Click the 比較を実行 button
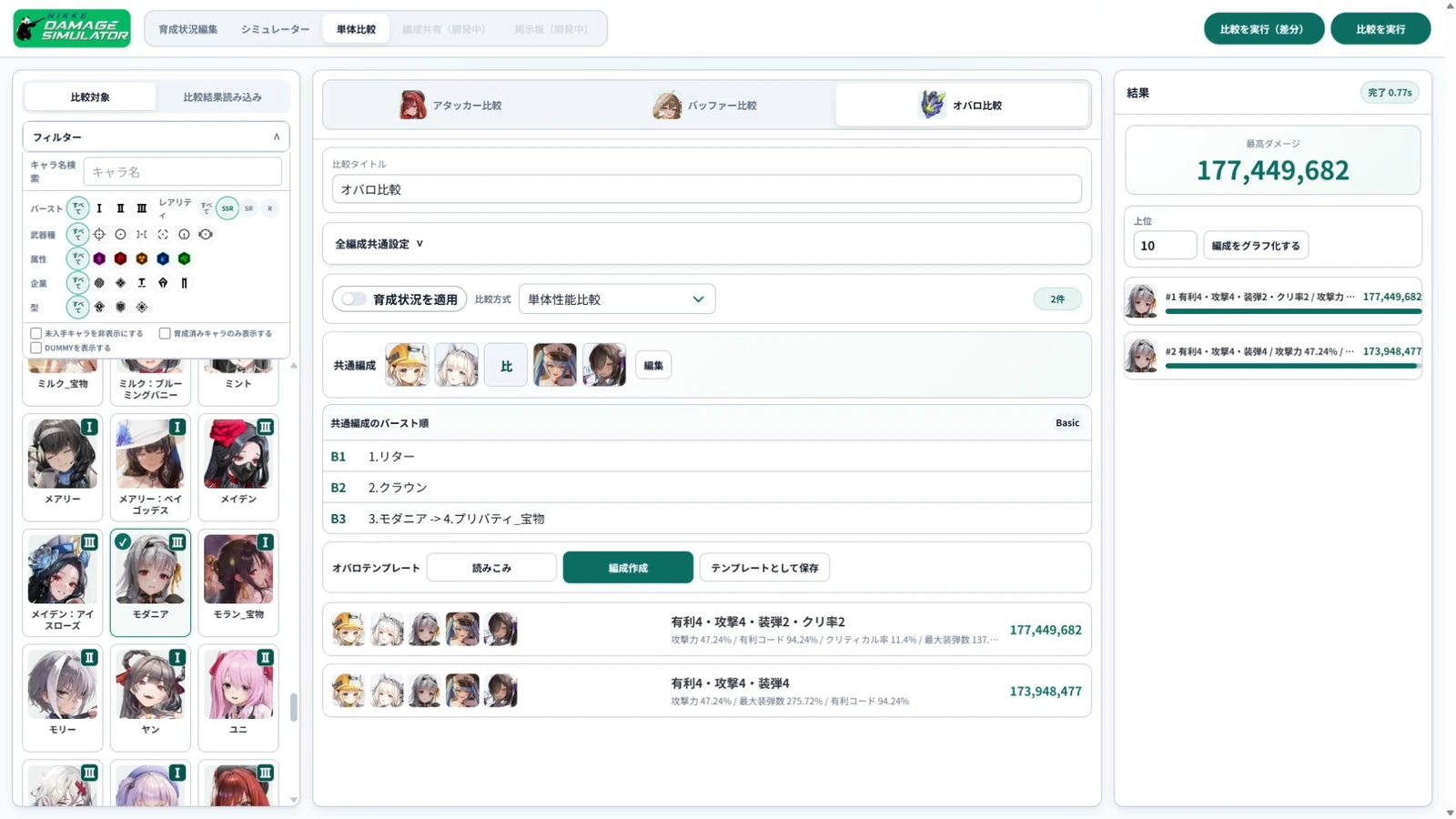The width and height of the screenshot is (1456, 819). (1380, 29)
